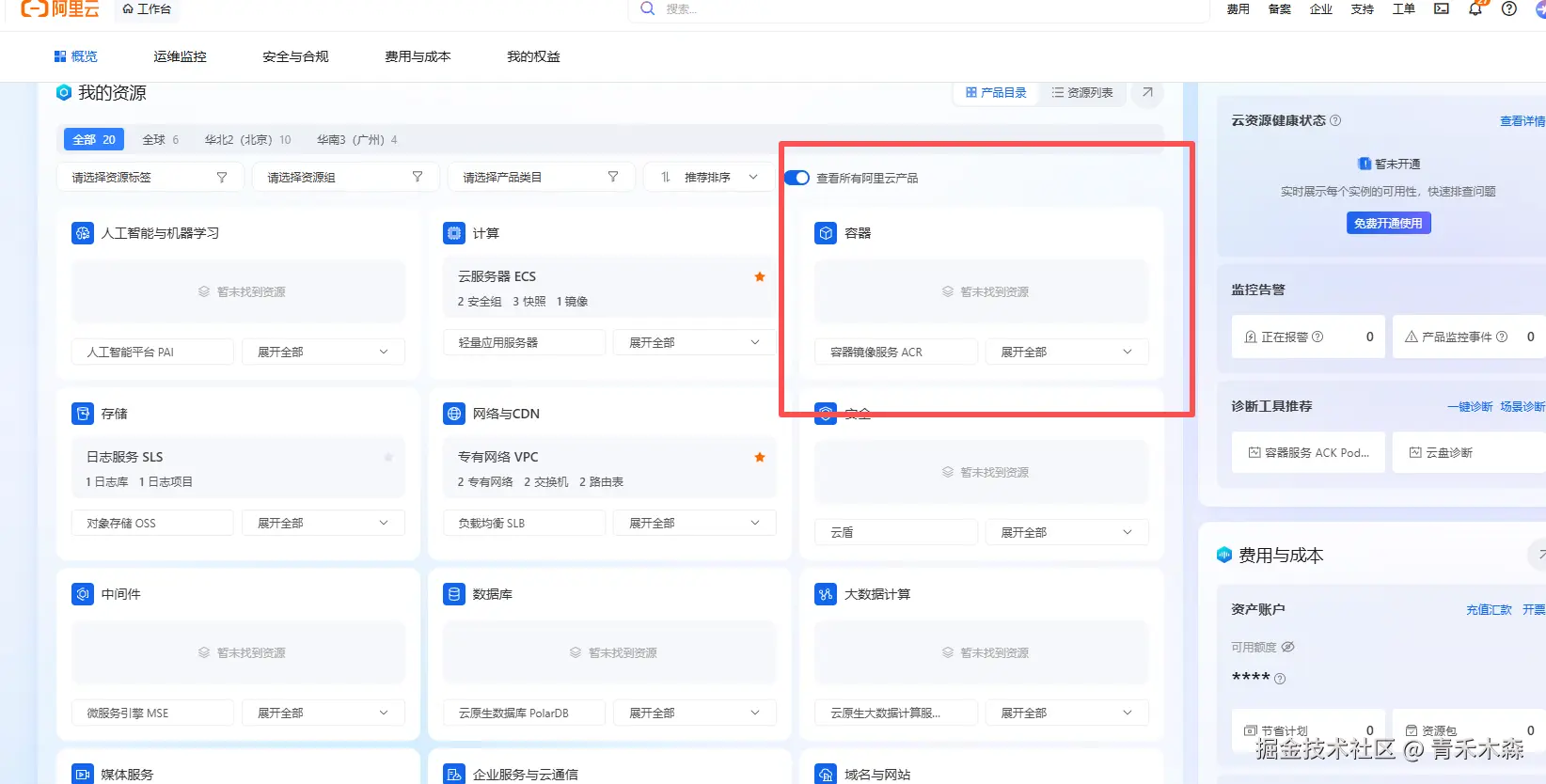
Task: Toggle the 查看所有阿里云产品 switch
Action: [797, 178]
